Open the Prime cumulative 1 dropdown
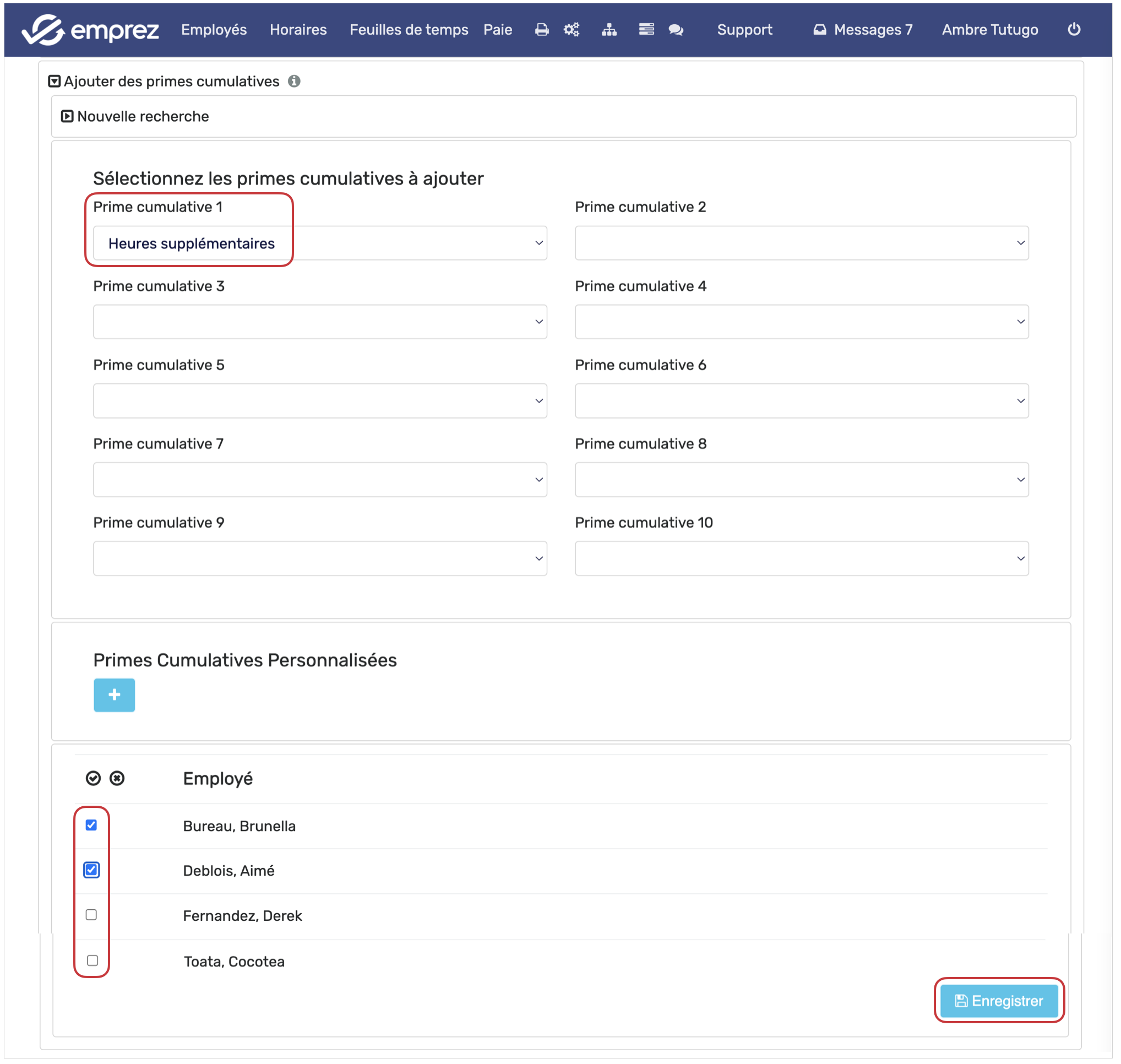The height and width of the screenshot is (1064, 1121). 320,243
